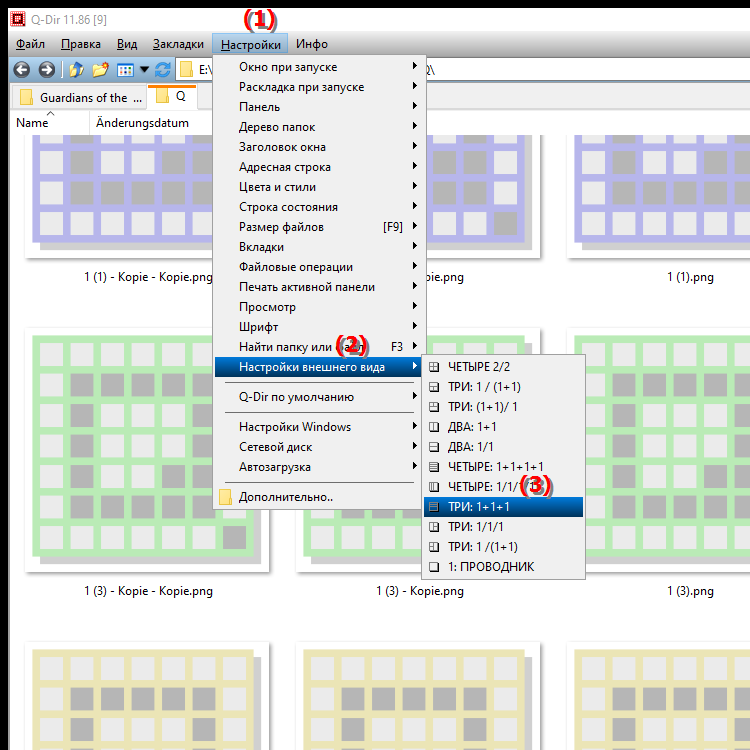Go up one folder level
The image size is (750, 750).
(x=76, y=70)
